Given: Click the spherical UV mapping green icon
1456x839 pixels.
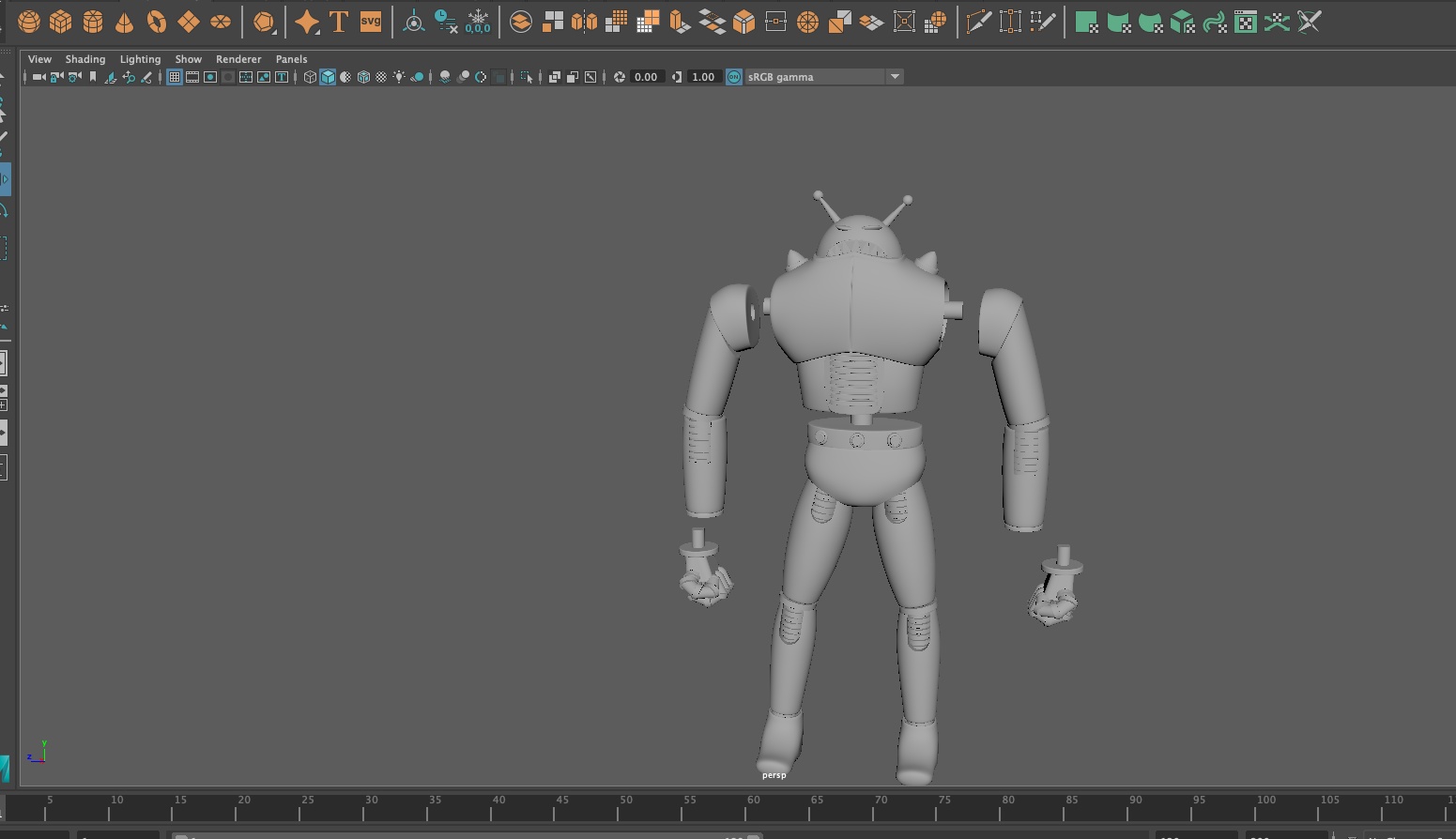Looking at the screenshot, I should (1150, 22).
